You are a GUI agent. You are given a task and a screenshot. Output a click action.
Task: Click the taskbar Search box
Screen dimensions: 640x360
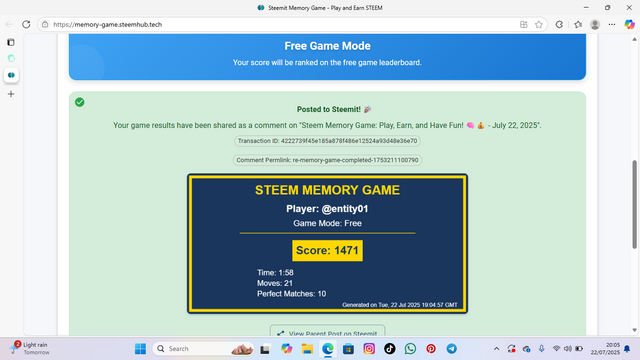click(203, 349)
